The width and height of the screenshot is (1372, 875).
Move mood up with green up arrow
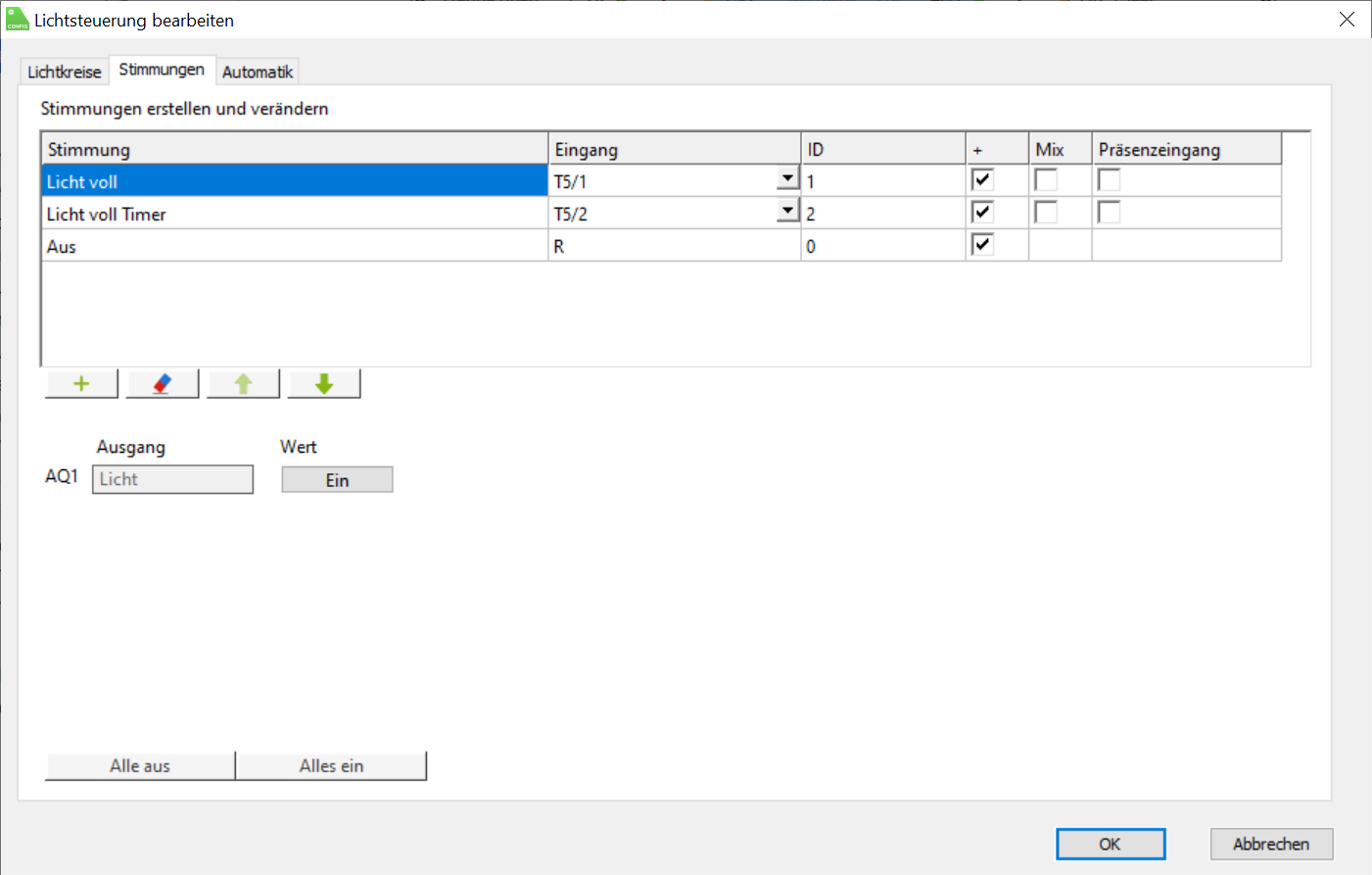244,384
